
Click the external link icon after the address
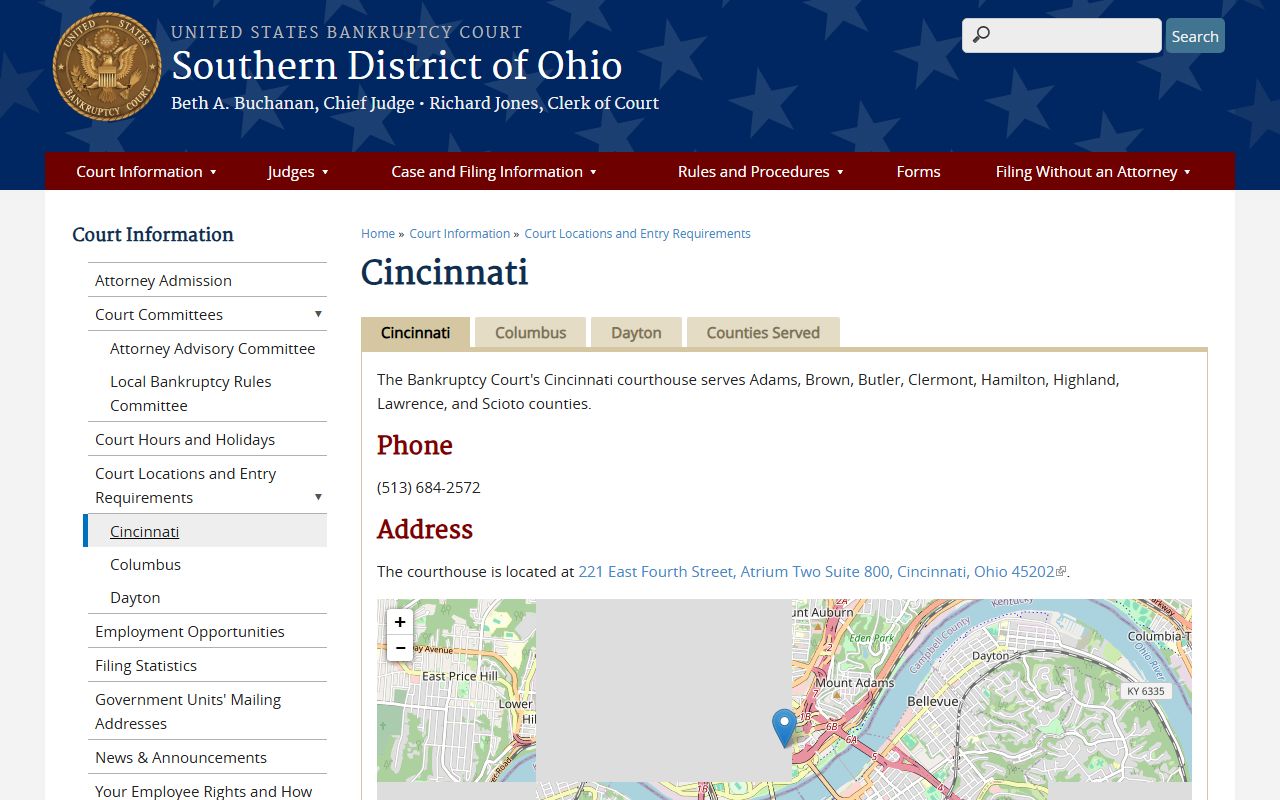[x=1061, y=572]
